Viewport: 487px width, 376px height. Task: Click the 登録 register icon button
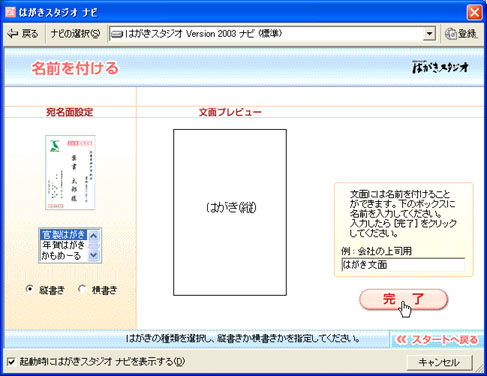click(461, 34)
